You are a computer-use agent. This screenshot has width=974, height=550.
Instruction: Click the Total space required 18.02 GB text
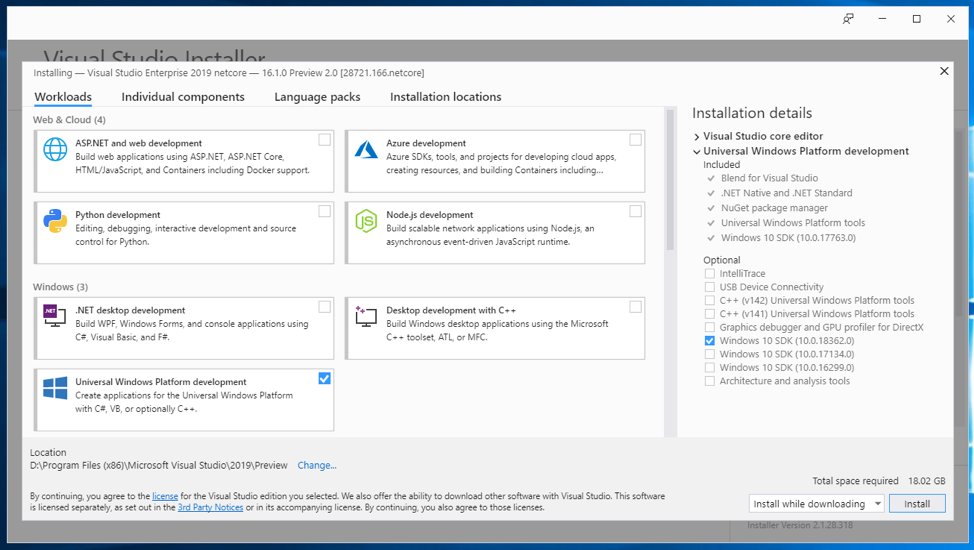(879, 481)
